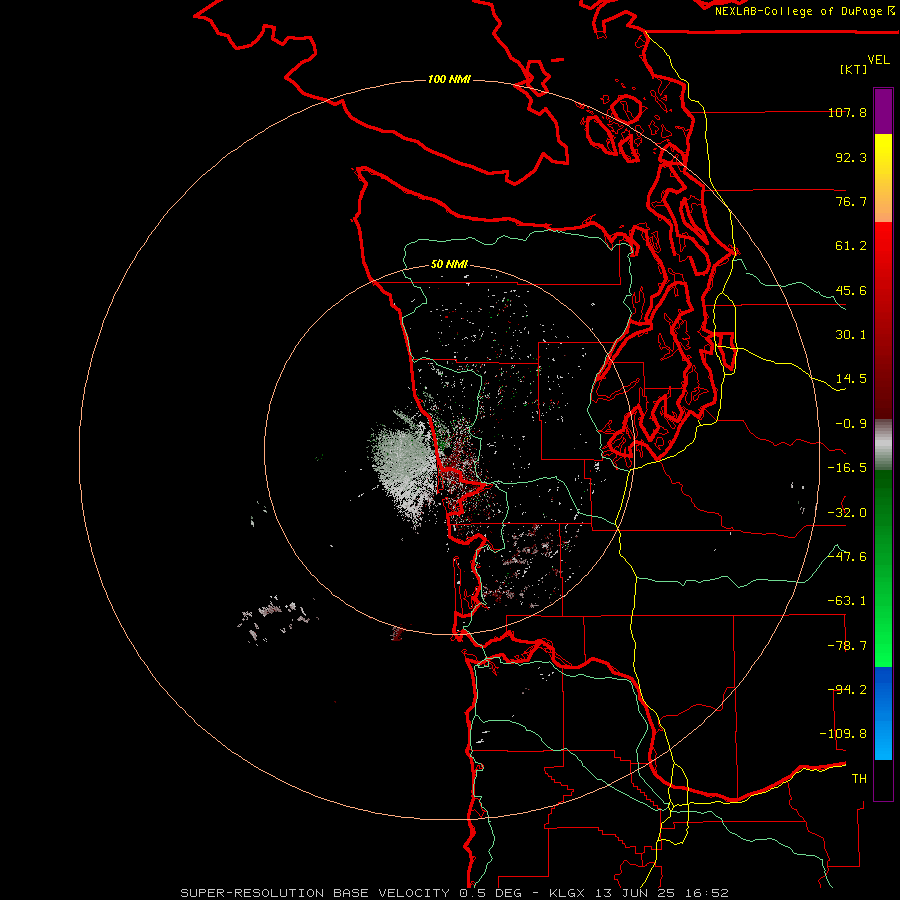Click the 45.6 velocity value
Viewport: 900px width, 900px height.
pyautogui.click(x=851, y=290)
